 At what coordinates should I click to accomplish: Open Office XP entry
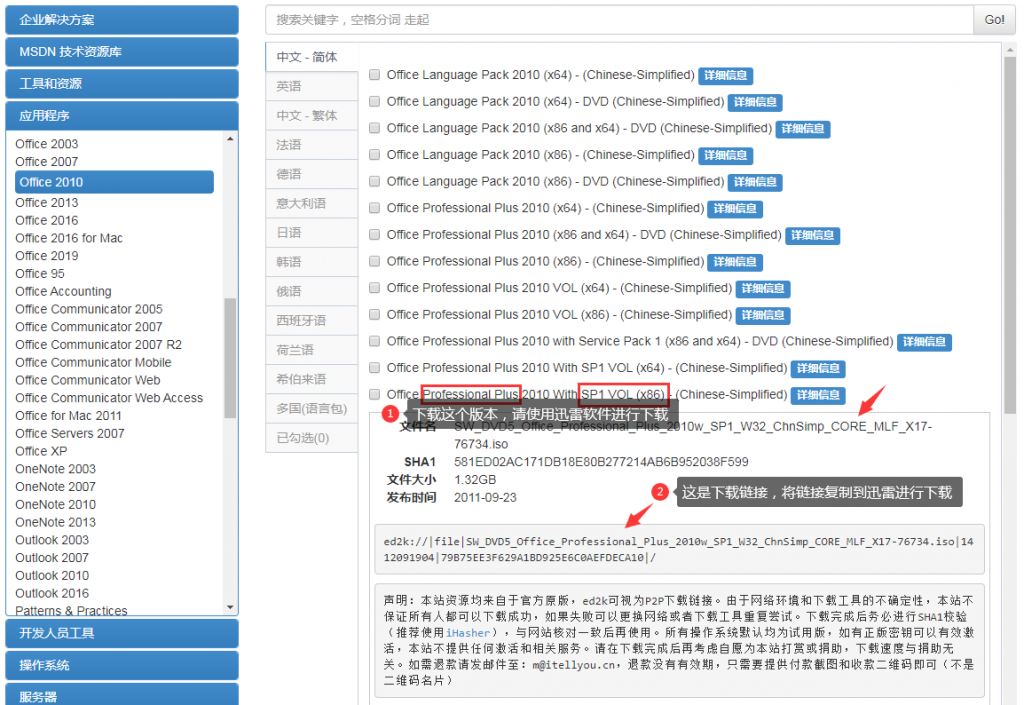coord(41,451)
